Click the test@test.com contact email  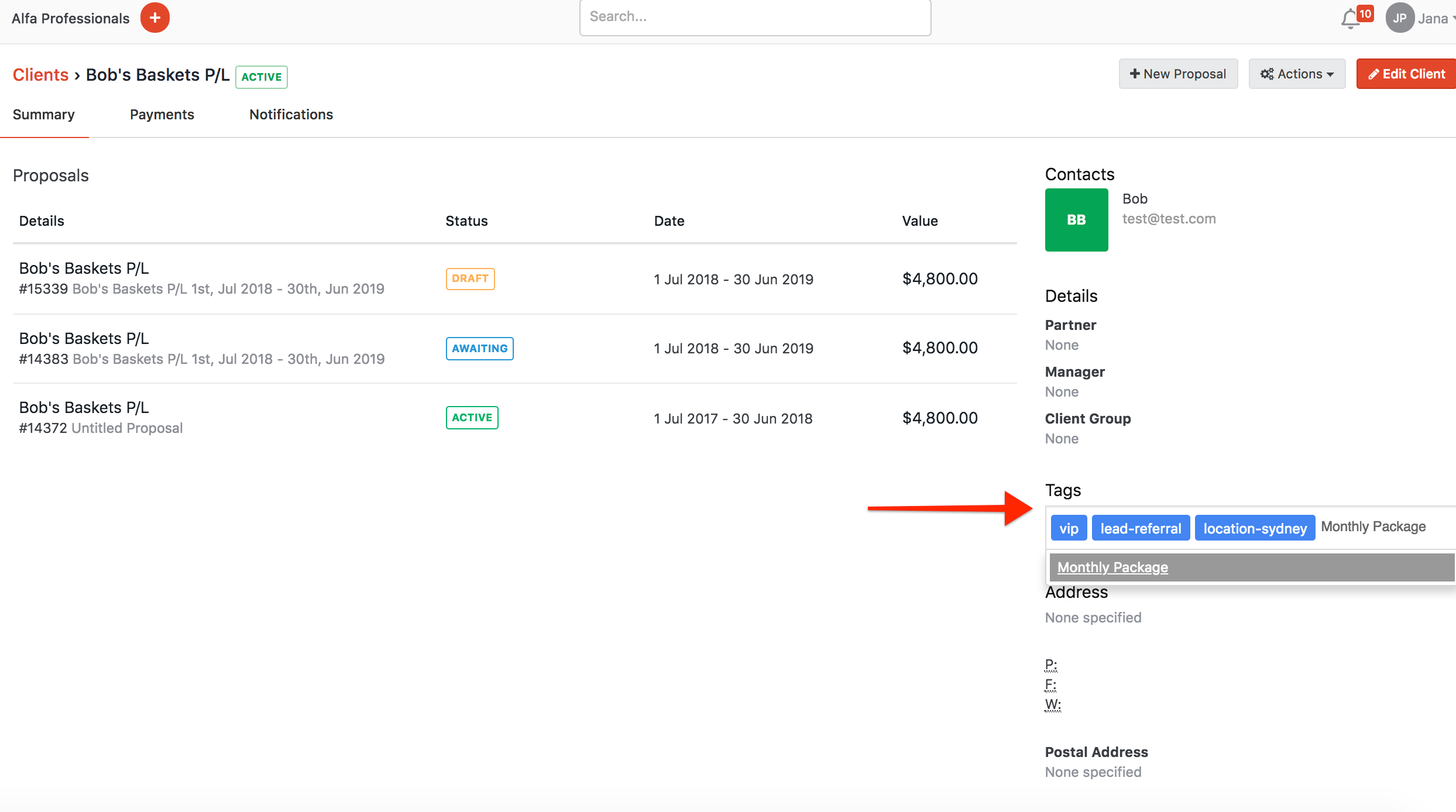tap(1169, 219)
